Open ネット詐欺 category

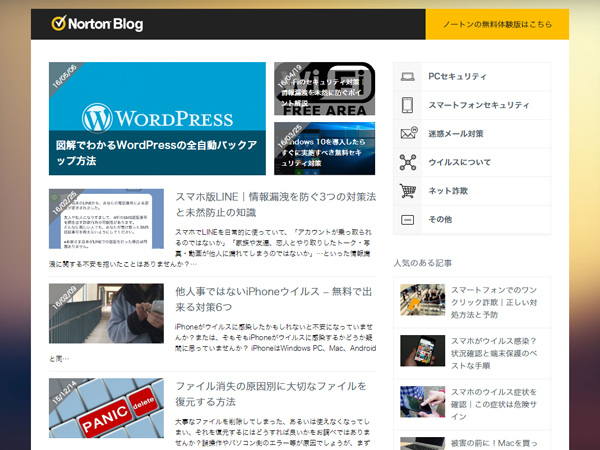coord(472,191)
